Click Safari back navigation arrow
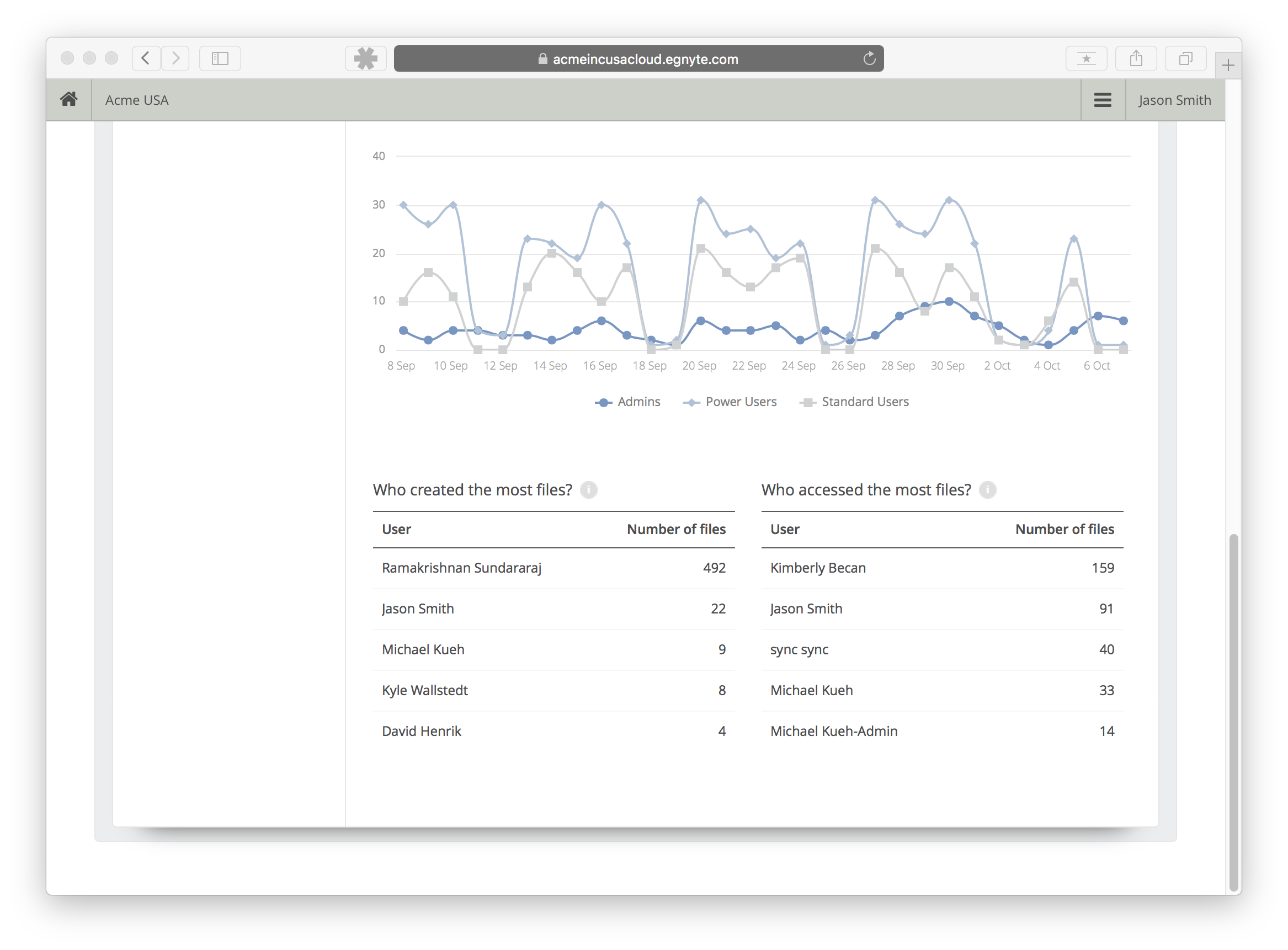 pos(146,58)
